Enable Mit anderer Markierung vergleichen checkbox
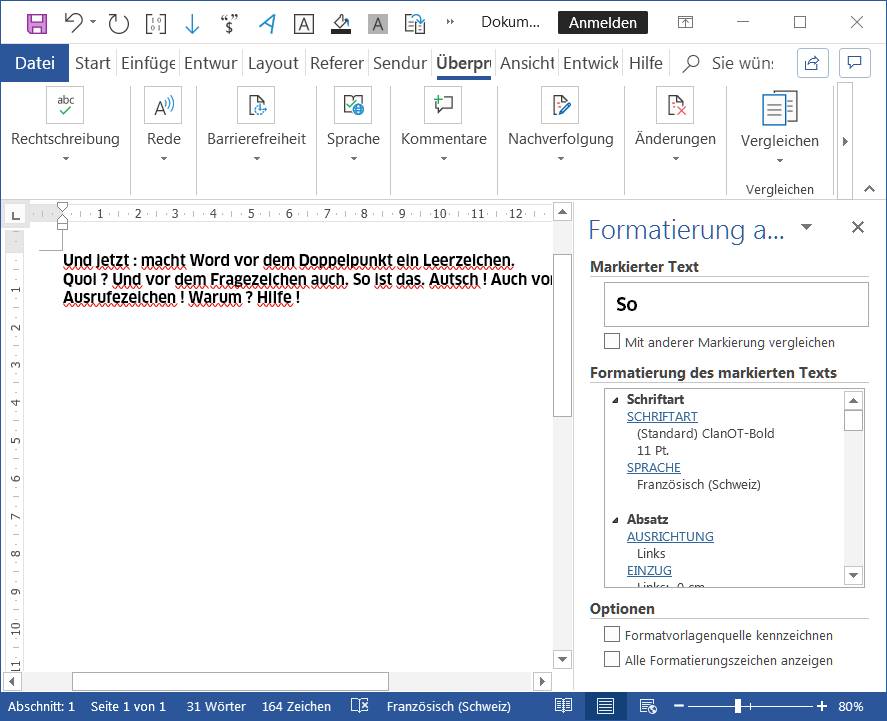This screenshot has width=887, height=721. (612, 342)
